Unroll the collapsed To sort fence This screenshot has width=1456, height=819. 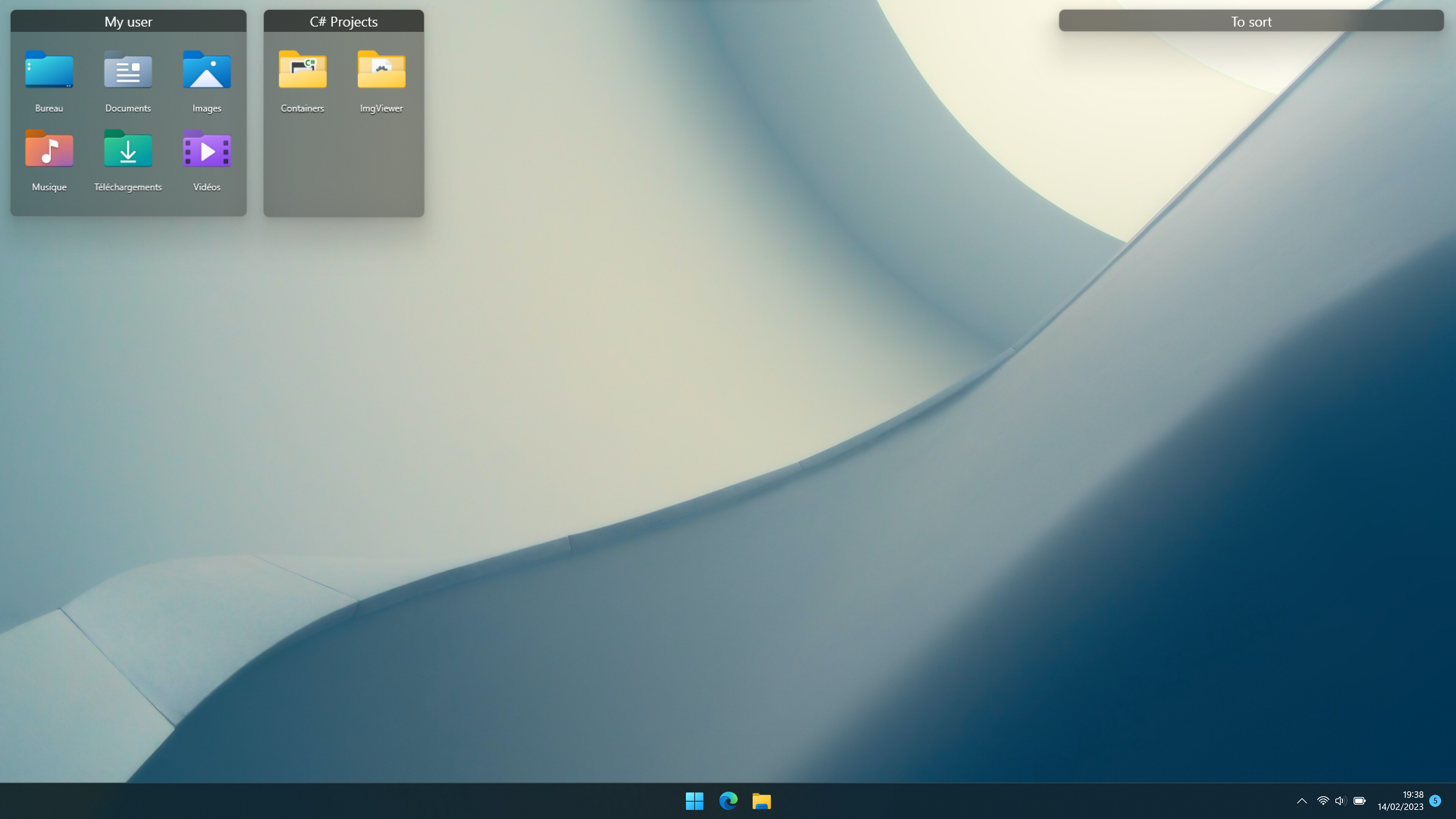[x=1250, y=21]
